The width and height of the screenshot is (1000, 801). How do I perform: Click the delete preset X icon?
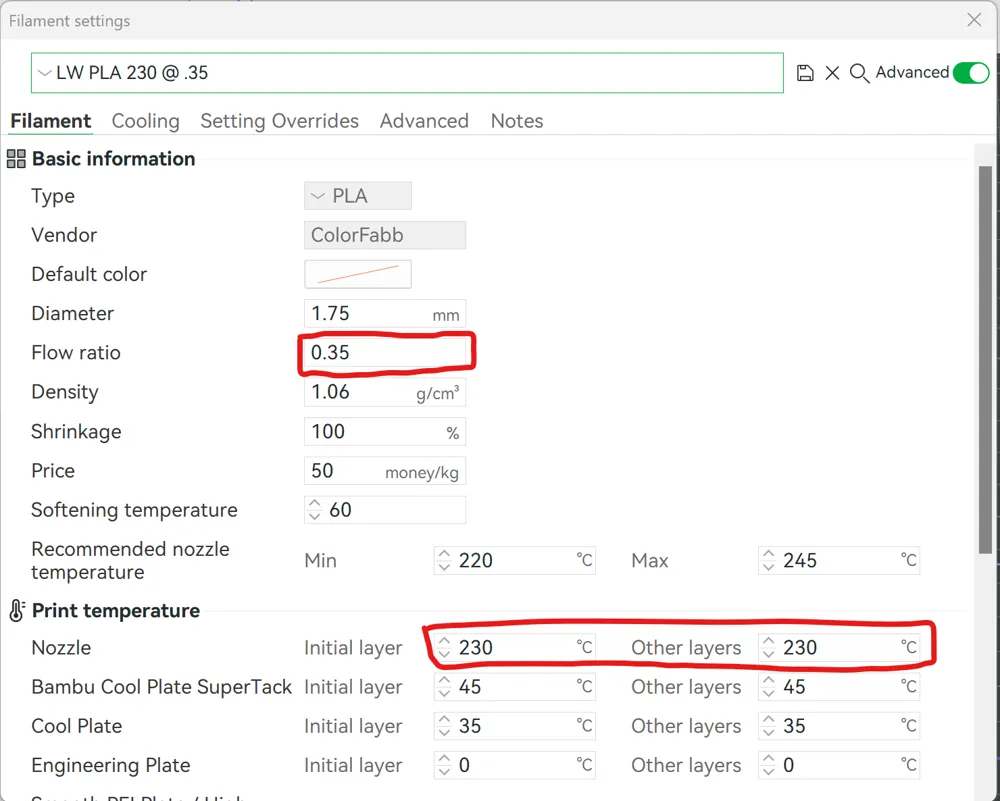pyautogui.click(x=832, y=73)
